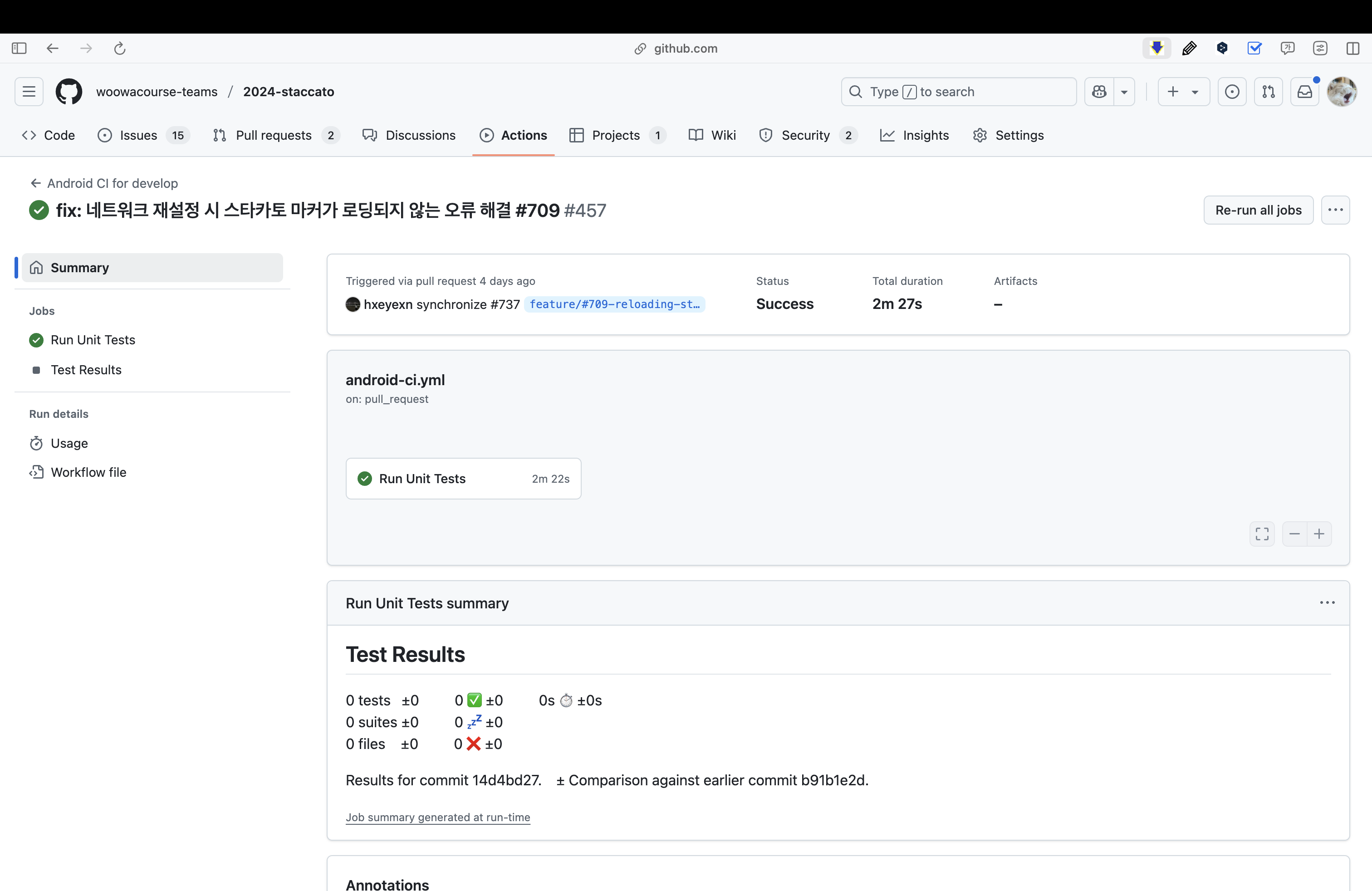Image resolution: width=1372 pixels, height=891 pixels.
Task: Open the create new plus dropdown
Action: pos(1183,92)
